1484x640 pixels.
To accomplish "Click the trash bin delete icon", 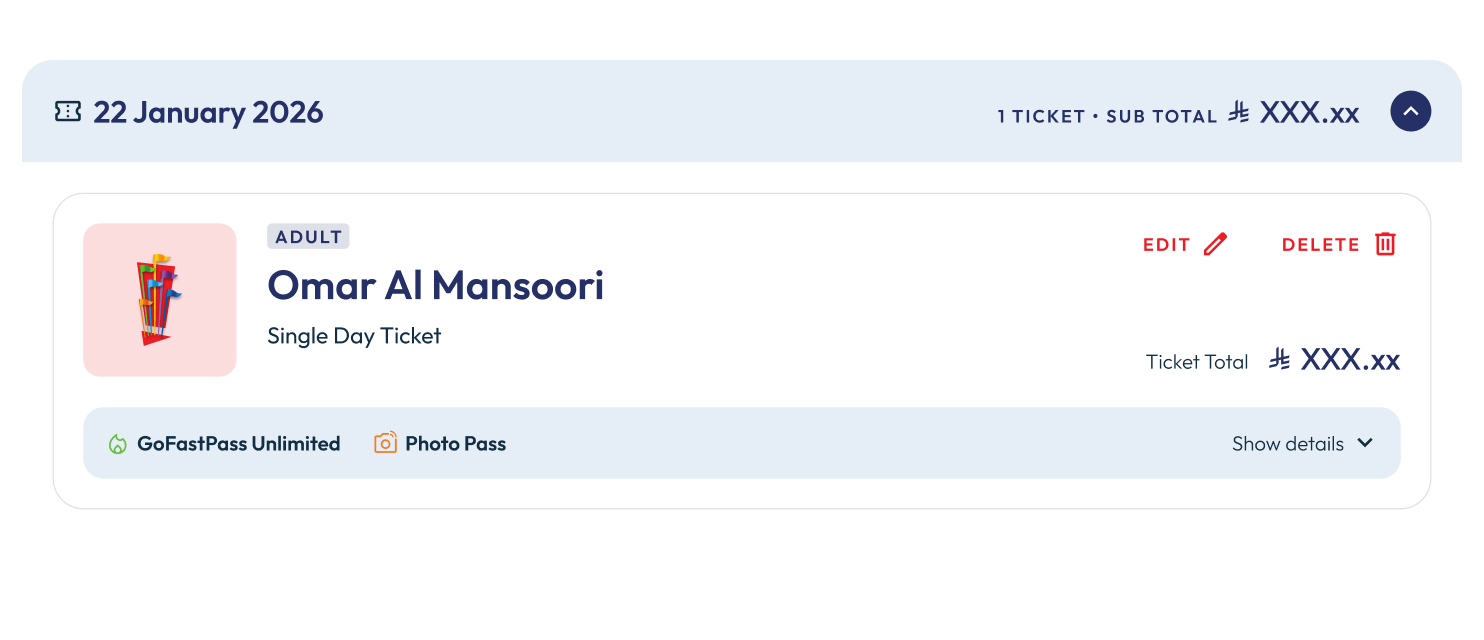I will (x=1385, y=244).
